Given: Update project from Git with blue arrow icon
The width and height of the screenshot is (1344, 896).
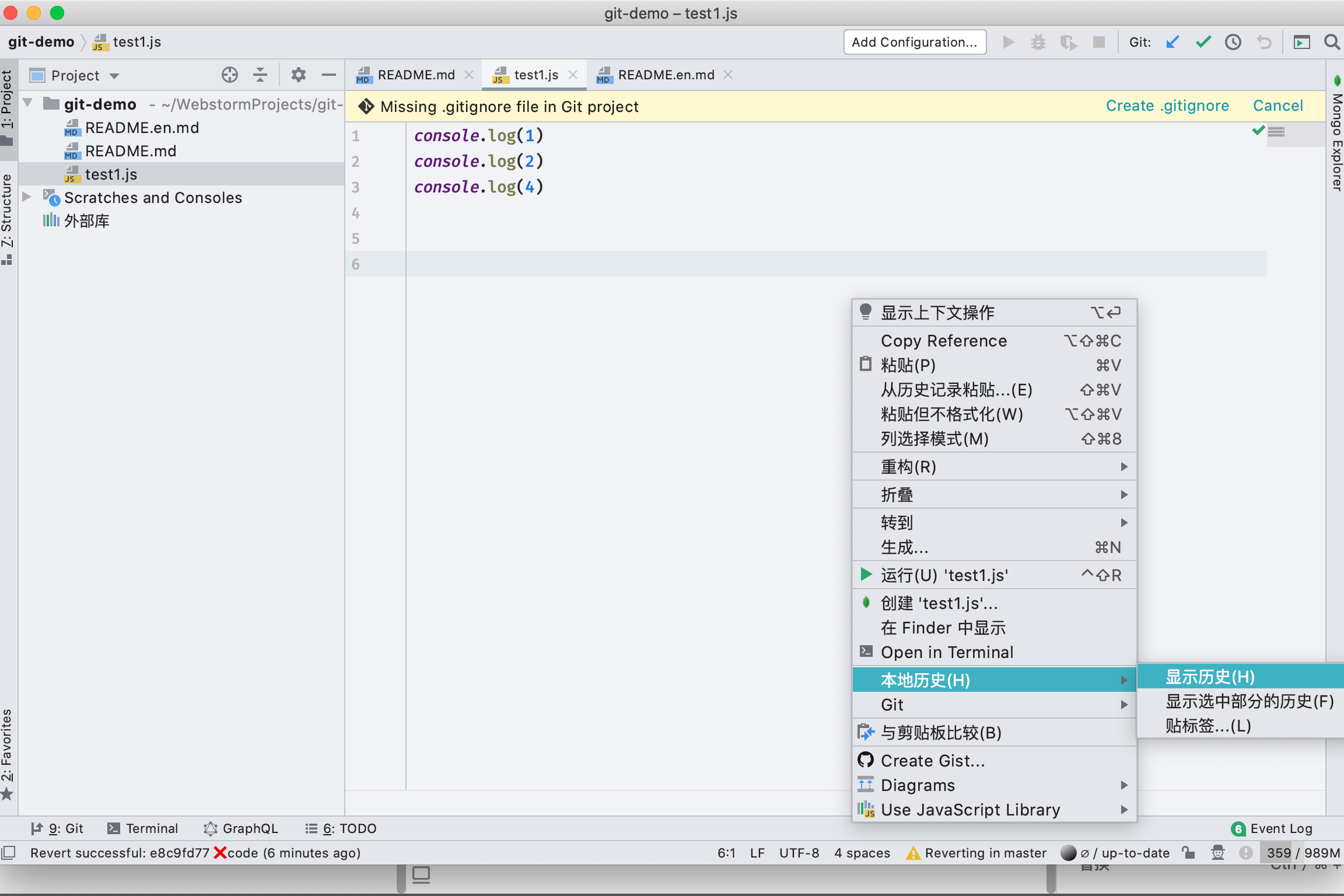Looking at the screenshot, I should coord(1172,42).
